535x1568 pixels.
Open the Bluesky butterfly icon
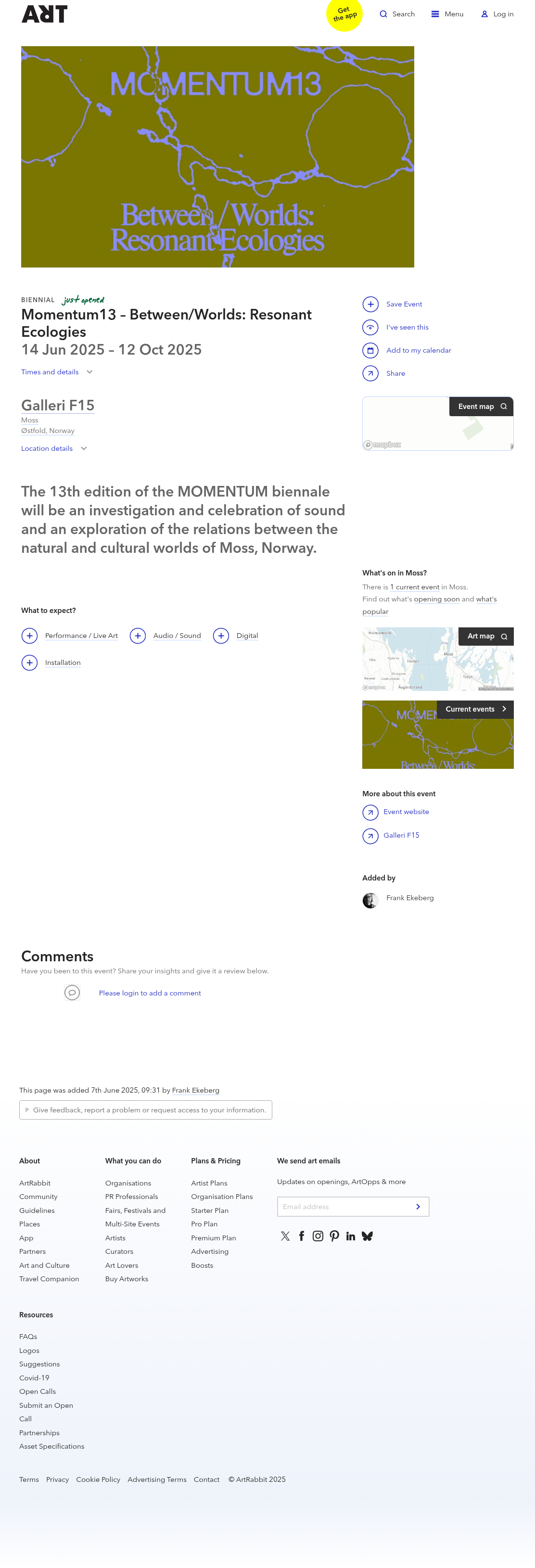[x=367, y=1236]
